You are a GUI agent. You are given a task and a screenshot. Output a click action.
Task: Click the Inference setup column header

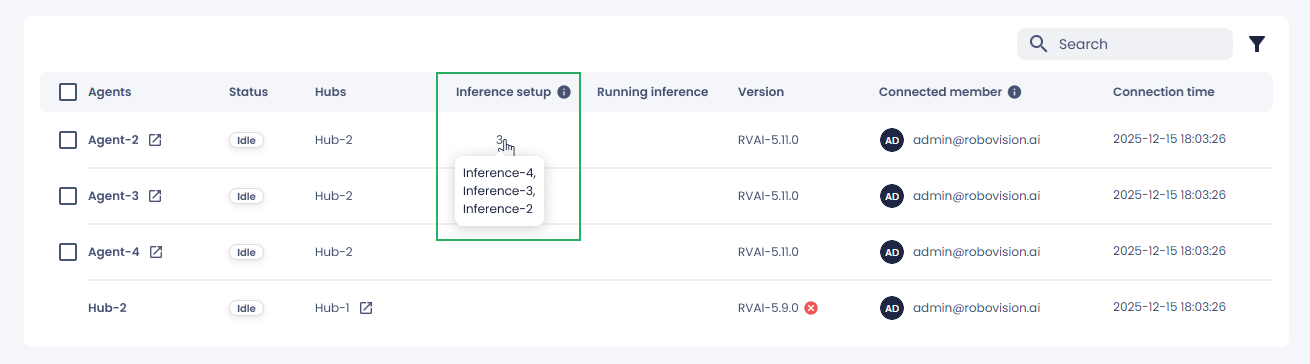[x=503, y=92]
